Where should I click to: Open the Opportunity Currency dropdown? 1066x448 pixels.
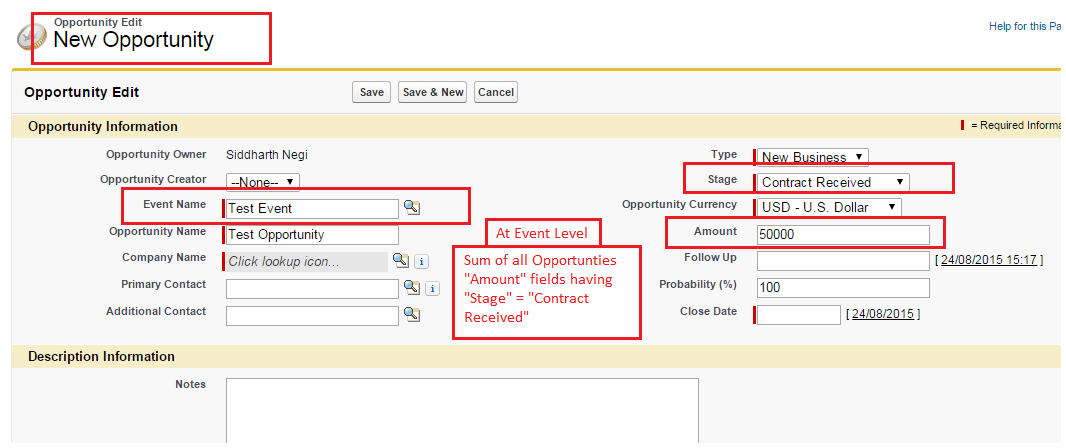829,207
